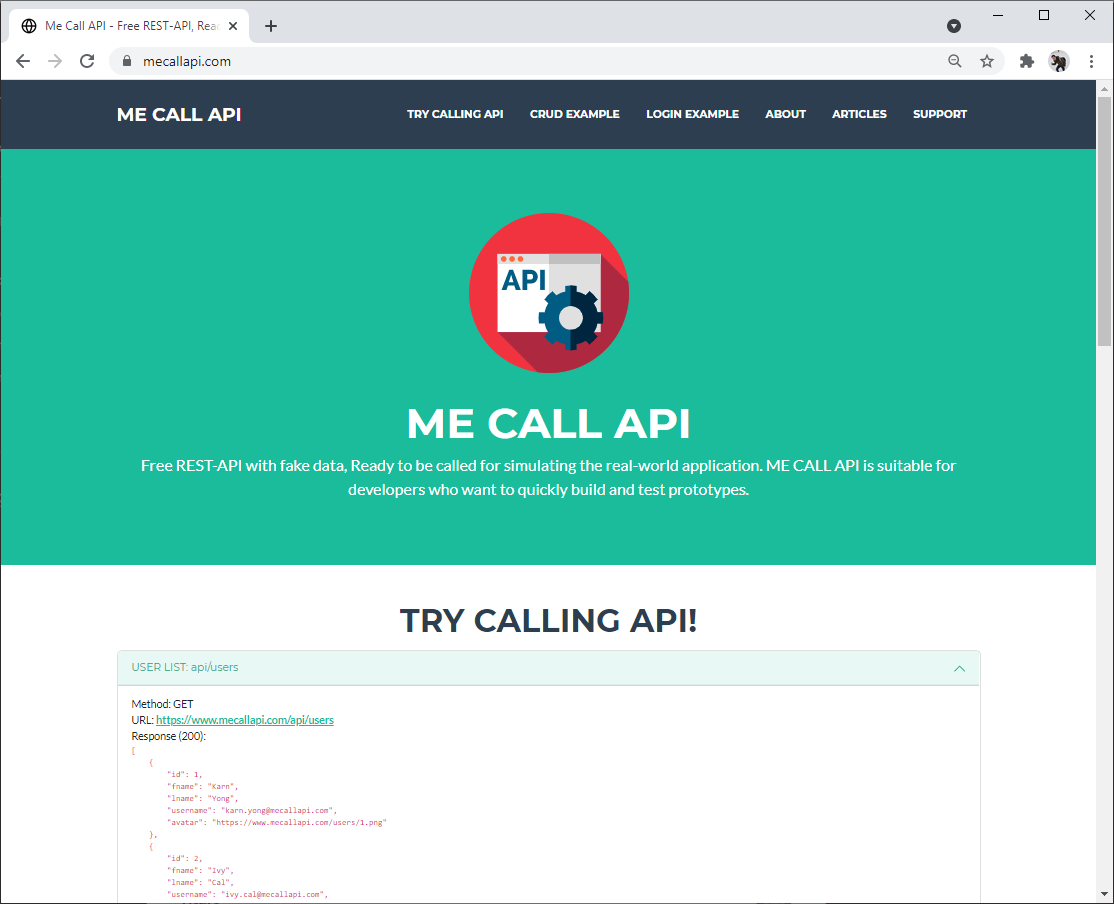This screenshot has width=1114, height=904.
Task: Click the ME CALL API site logo
Action: [178, 114]
